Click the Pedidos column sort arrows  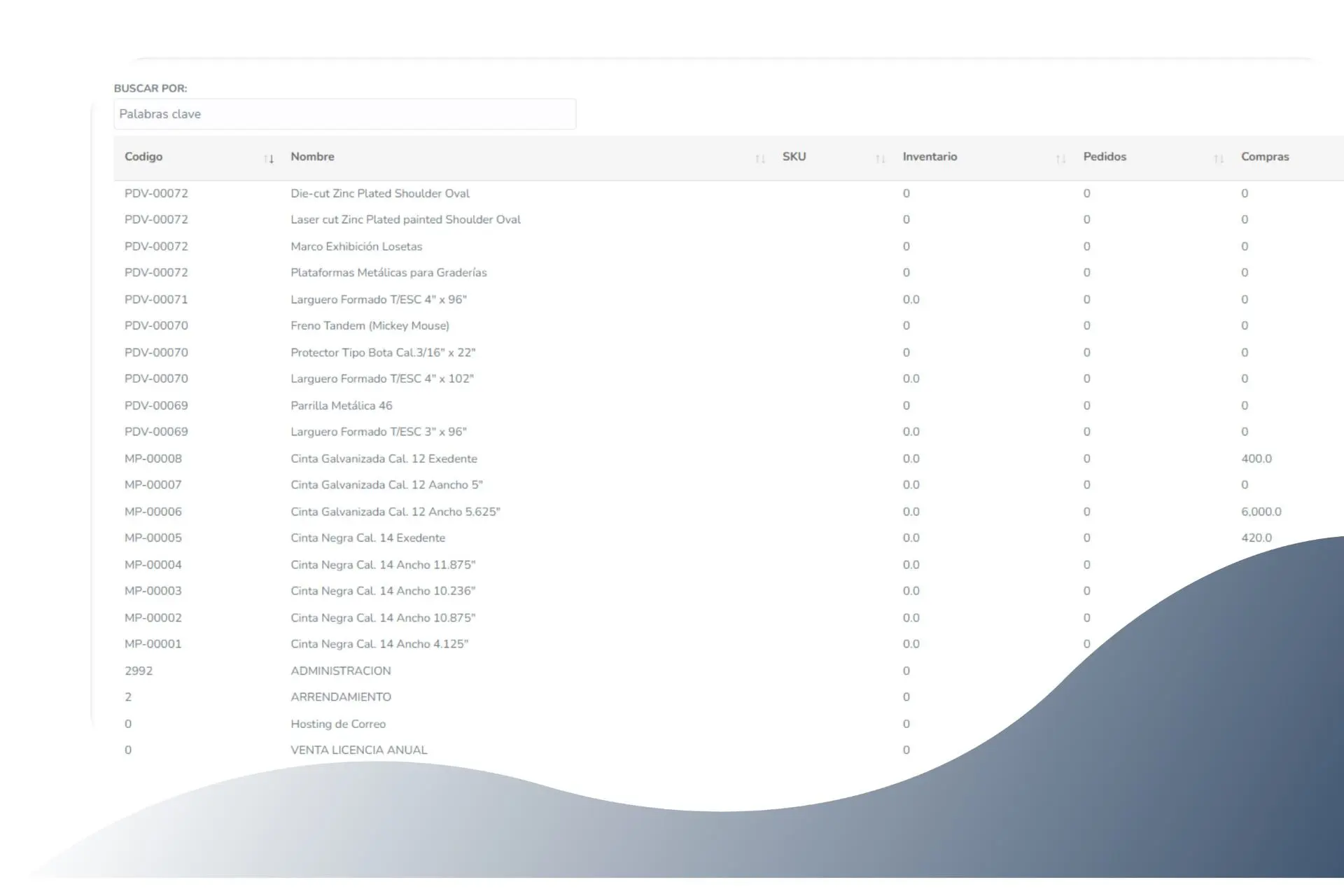[1218, 159]
